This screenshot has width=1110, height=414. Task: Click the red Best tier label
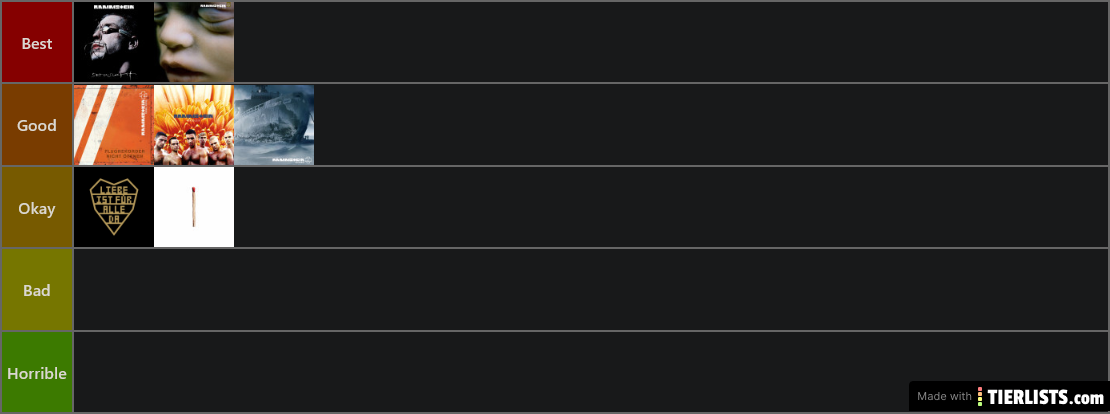pyautogui.click(x=37, y=42)
